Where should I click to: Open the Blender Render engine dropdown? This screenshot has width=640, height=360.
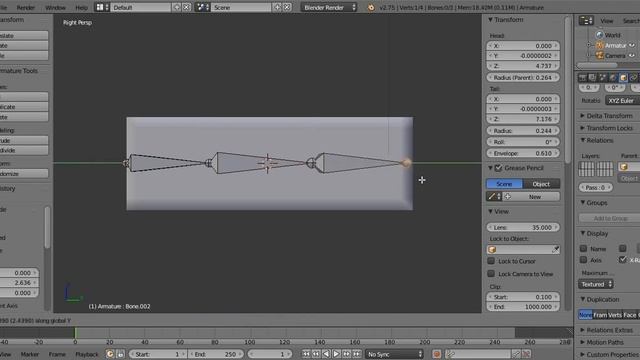coord(329,7)
